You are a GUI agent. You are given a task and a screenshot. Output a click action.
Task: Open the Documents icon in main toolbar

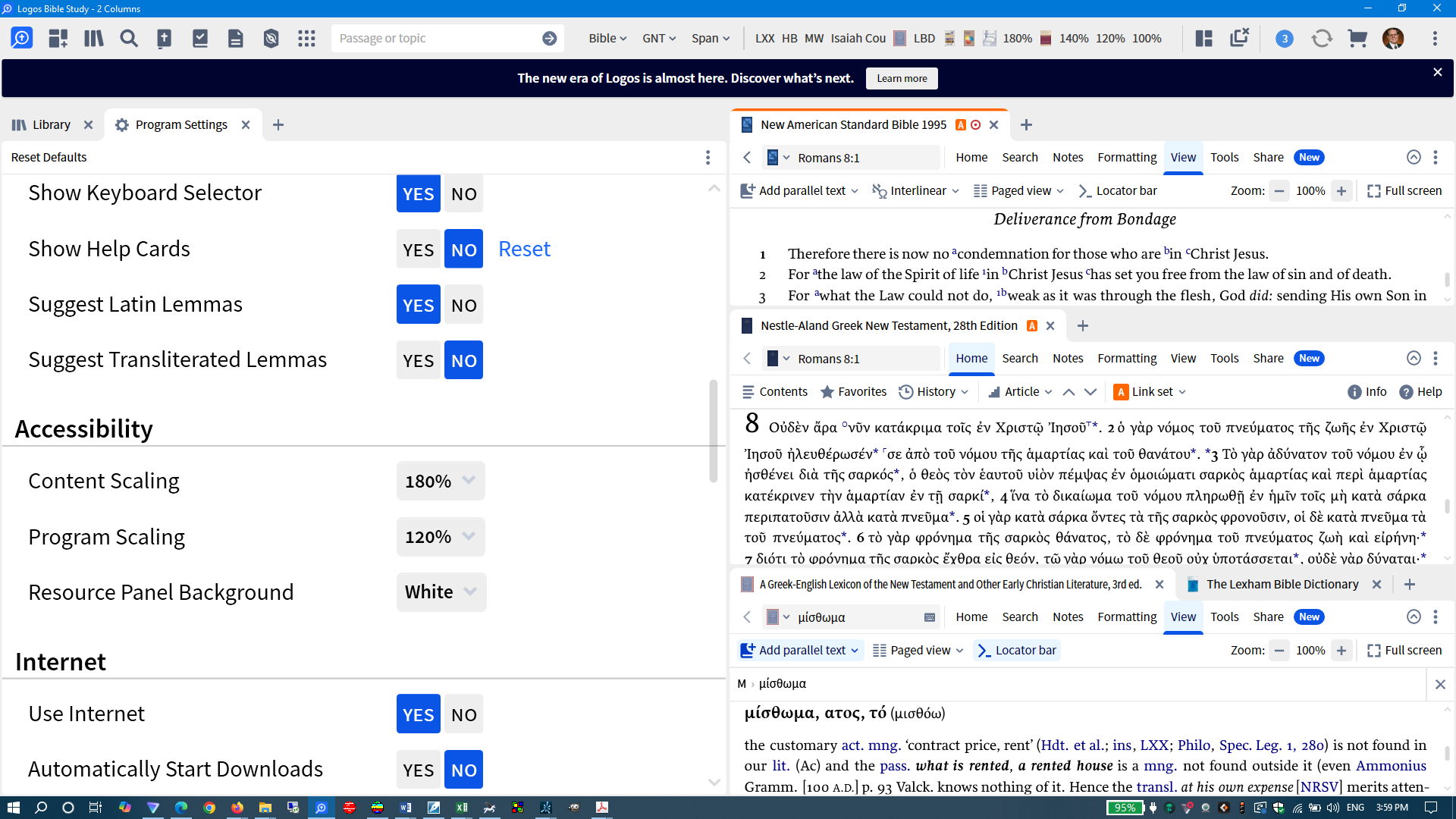point(236,38)
